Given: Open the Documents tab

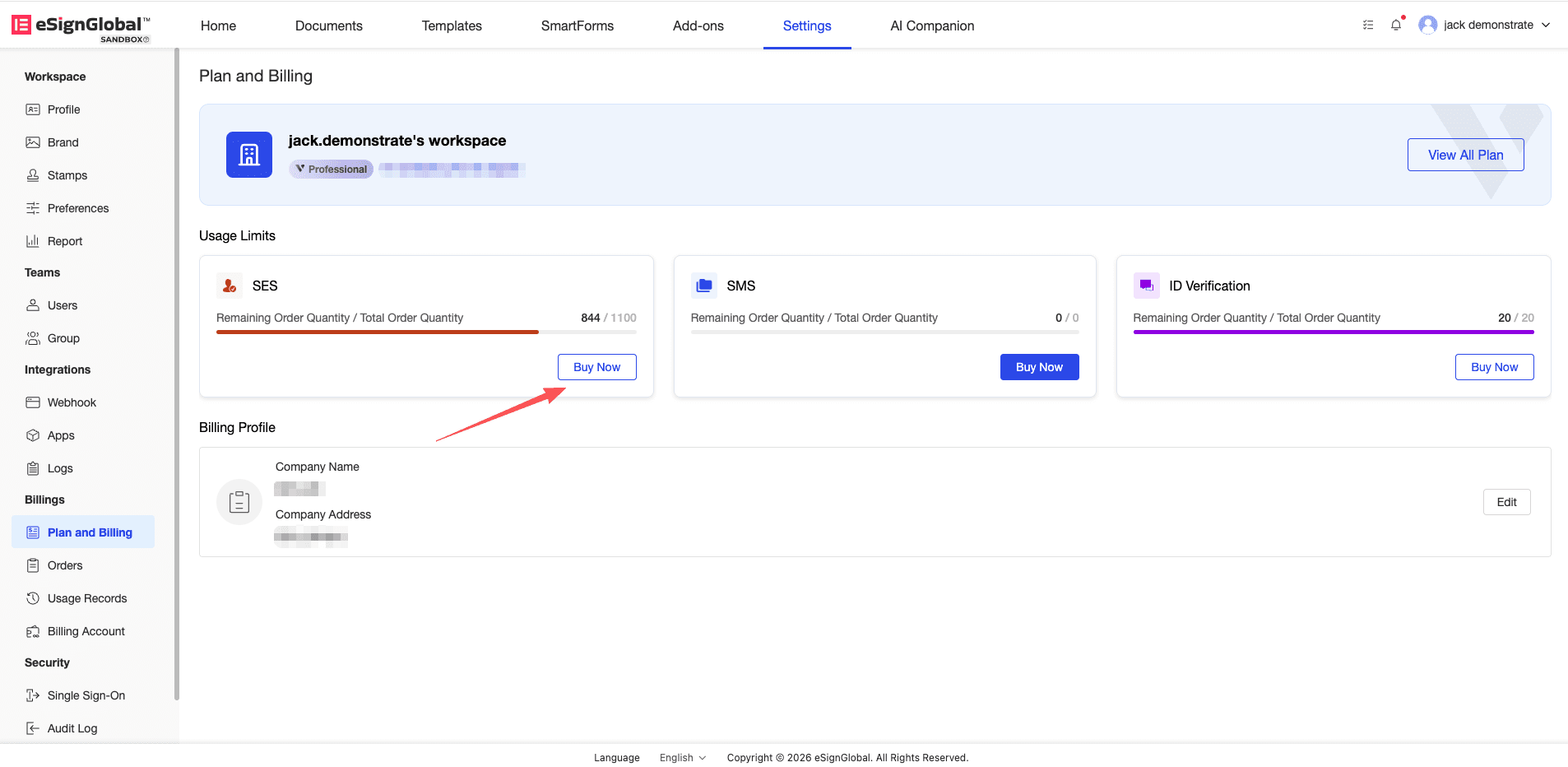Looking at the screenshot, I should (x=329, y=26).
